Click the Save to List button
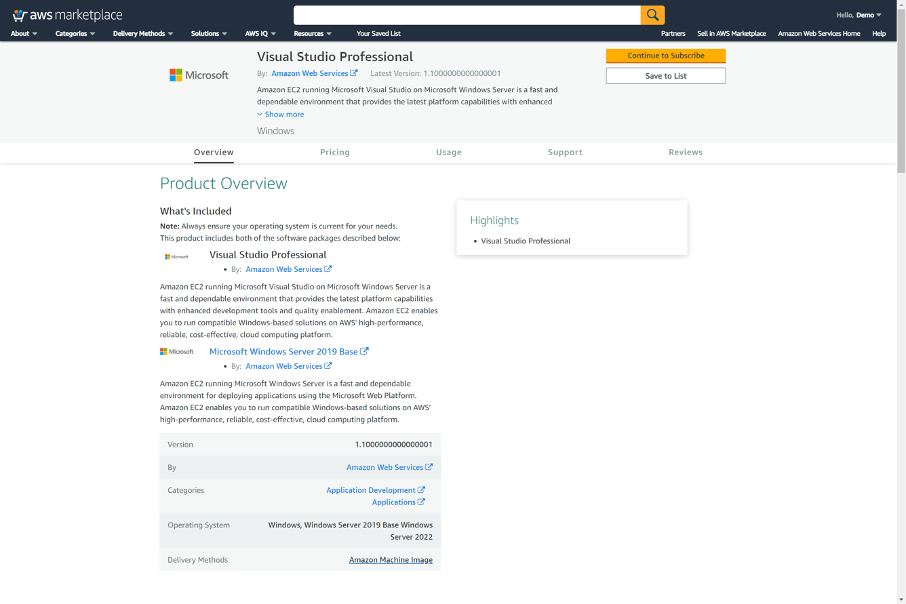 [x=665, y=75]
